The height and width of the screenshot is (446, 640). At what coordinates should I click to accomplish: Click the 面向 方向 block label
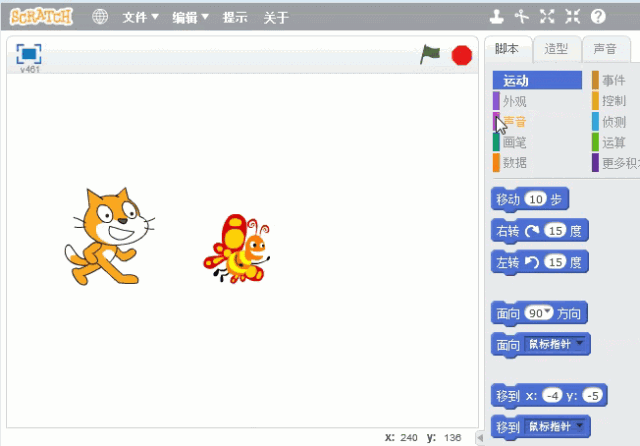click(x=569, y=313)
